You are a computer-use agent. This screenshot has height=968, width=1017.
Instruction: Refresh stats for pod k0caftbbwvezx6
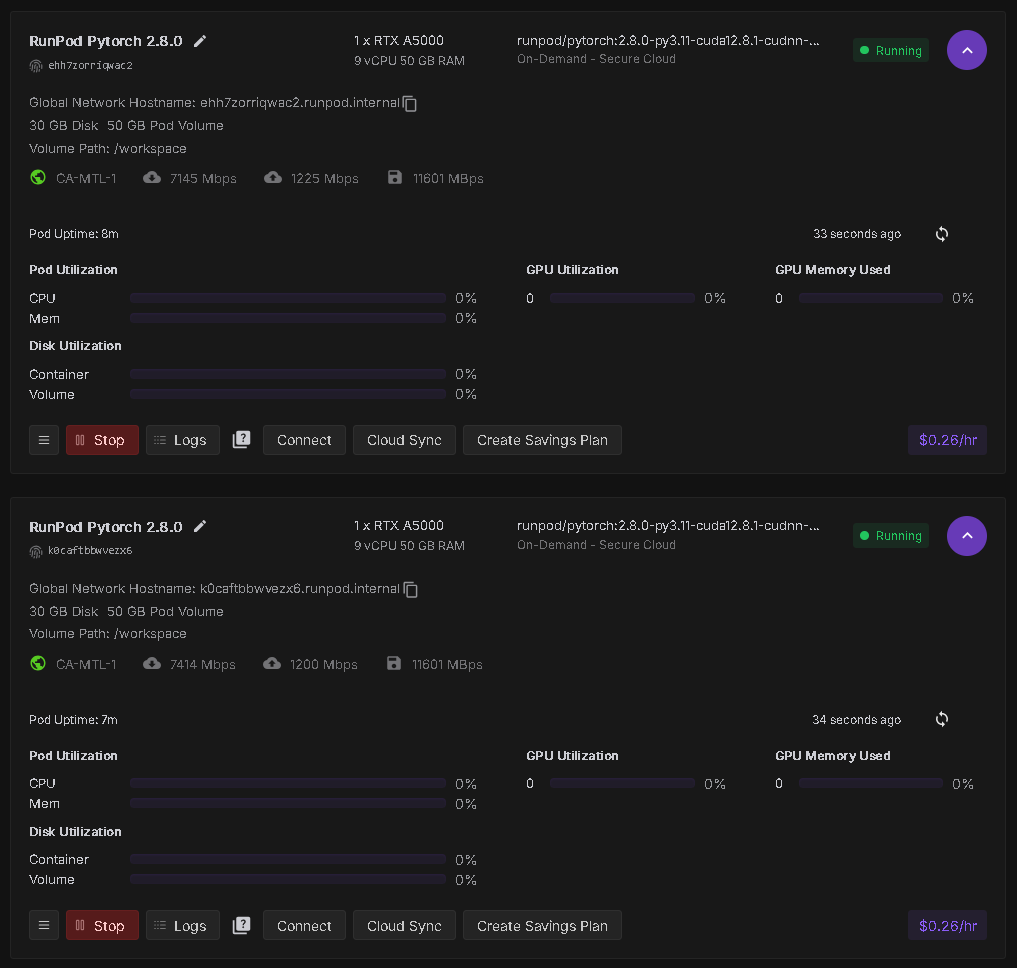942,719
